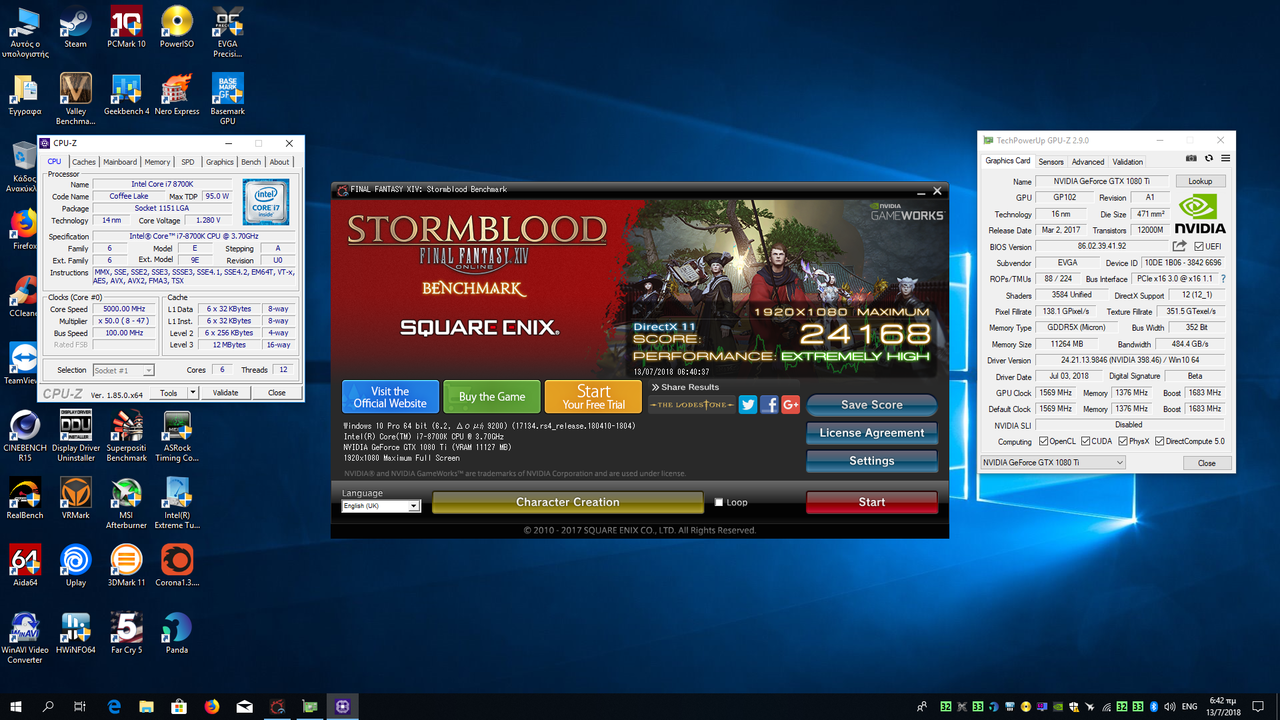Open GPU-Z Validation tab
Viewport: 1280px width, 720px height.
point(1128,161)
